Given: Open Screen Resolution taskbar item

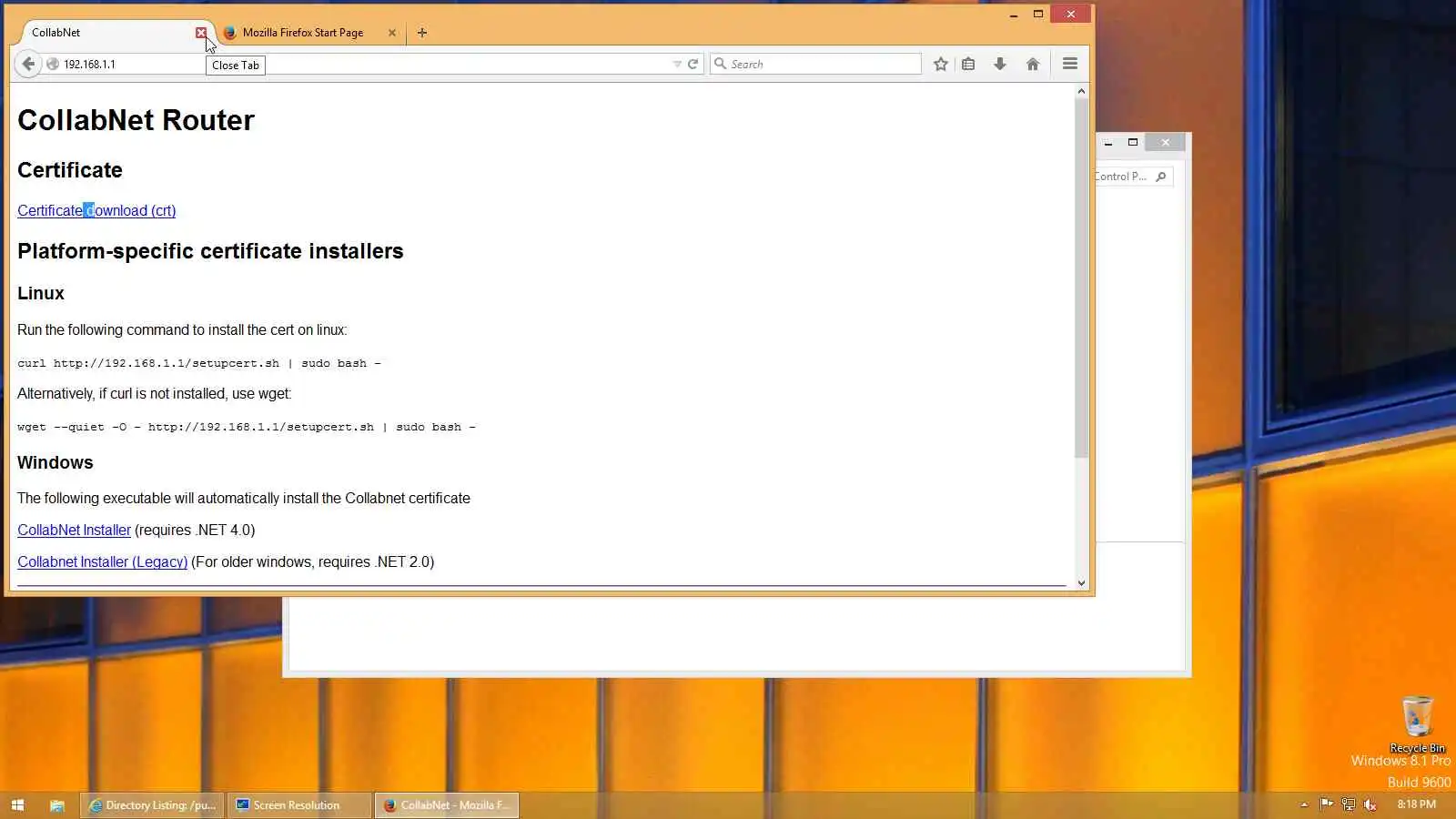Looking at the screenshot, I should click(299, 805).
